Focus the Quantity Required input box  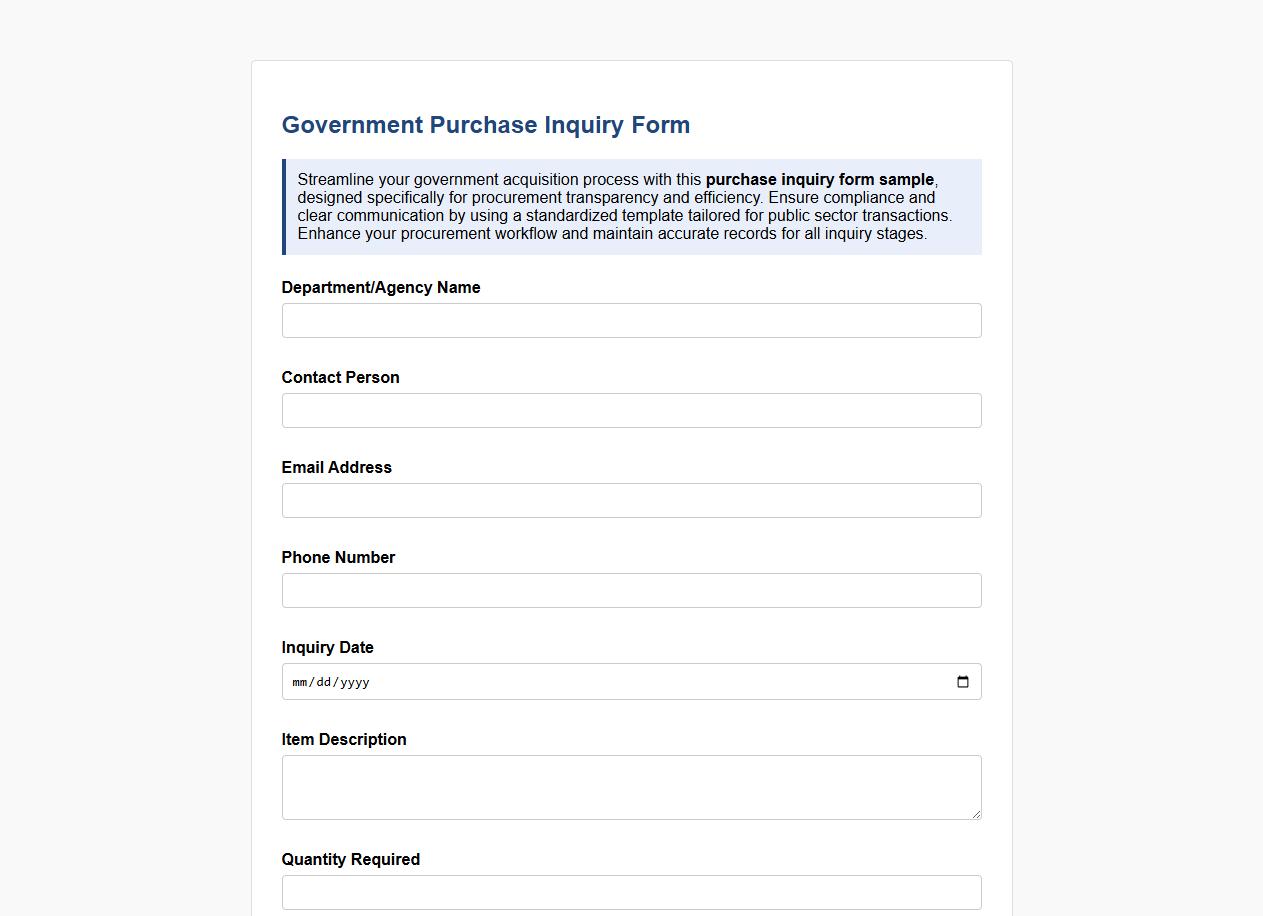[x=631, y=892]
